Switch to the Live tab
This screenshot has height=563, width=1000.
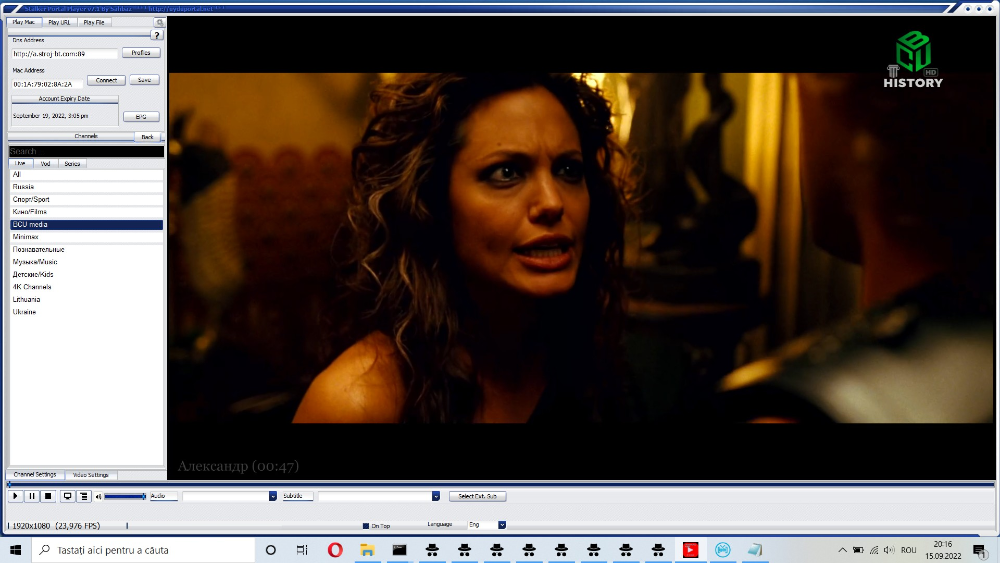tap(20, 164)
